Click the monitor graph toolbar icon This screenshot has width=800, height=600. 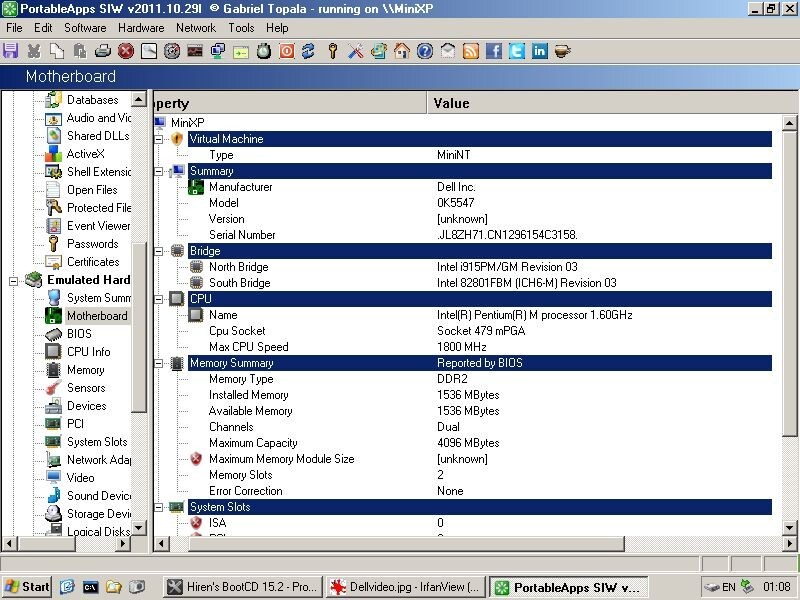[195, 51]
